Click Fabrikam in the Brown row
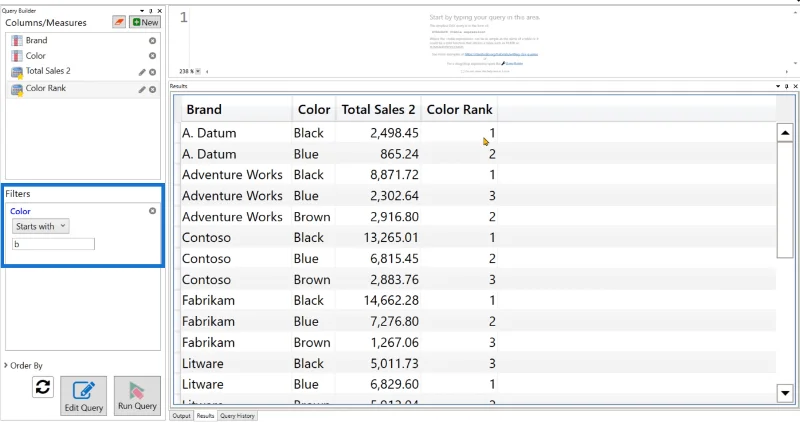The image size is (800, 422). point(208,342)
